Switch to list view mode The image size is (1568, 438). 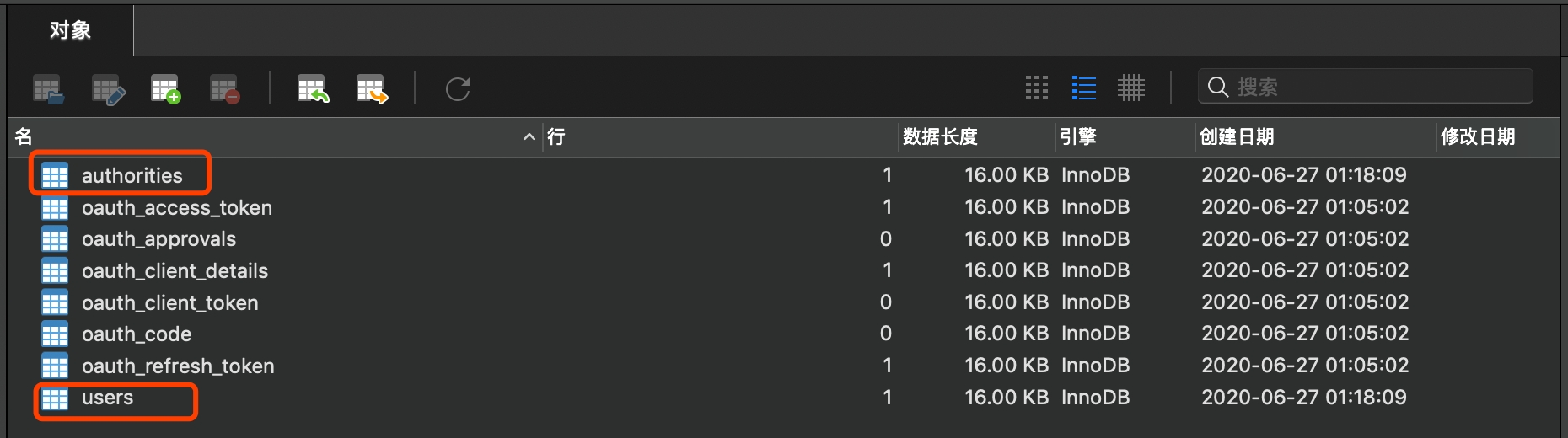1084,88
